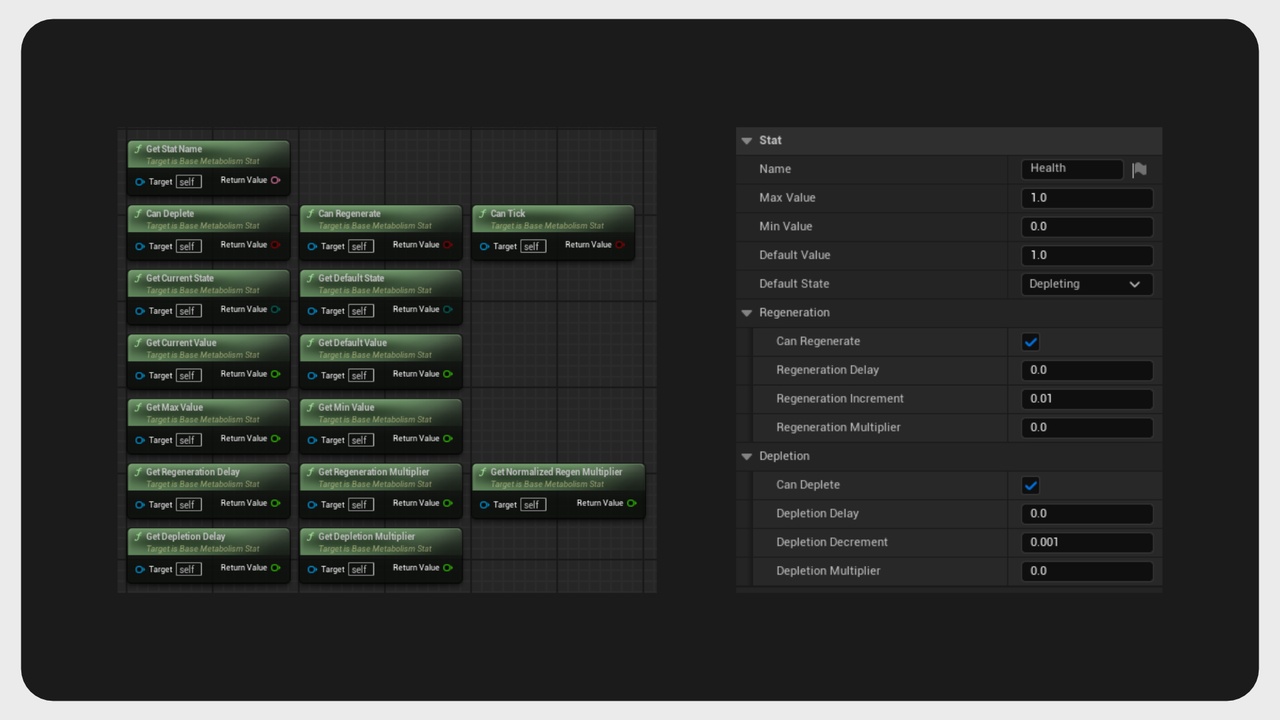Click the flag icon beside the Name field

point(1139,170)
